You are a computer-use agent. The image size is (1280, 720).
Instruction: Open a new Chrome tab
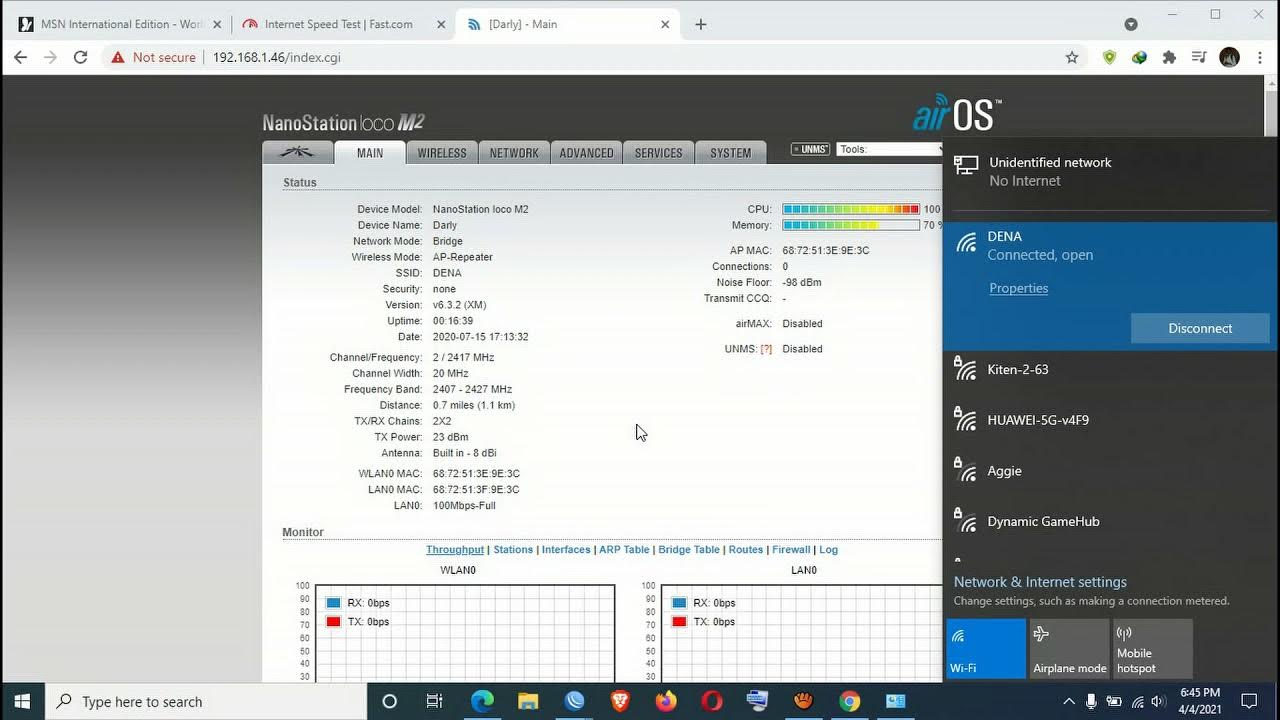click(701, 24)
